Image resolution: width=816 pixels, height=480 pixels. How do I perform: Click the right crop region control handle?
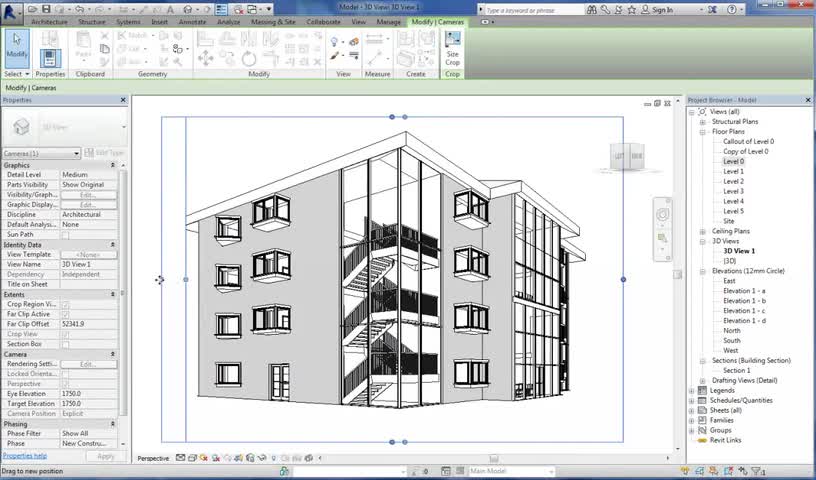tap(623, 280)
